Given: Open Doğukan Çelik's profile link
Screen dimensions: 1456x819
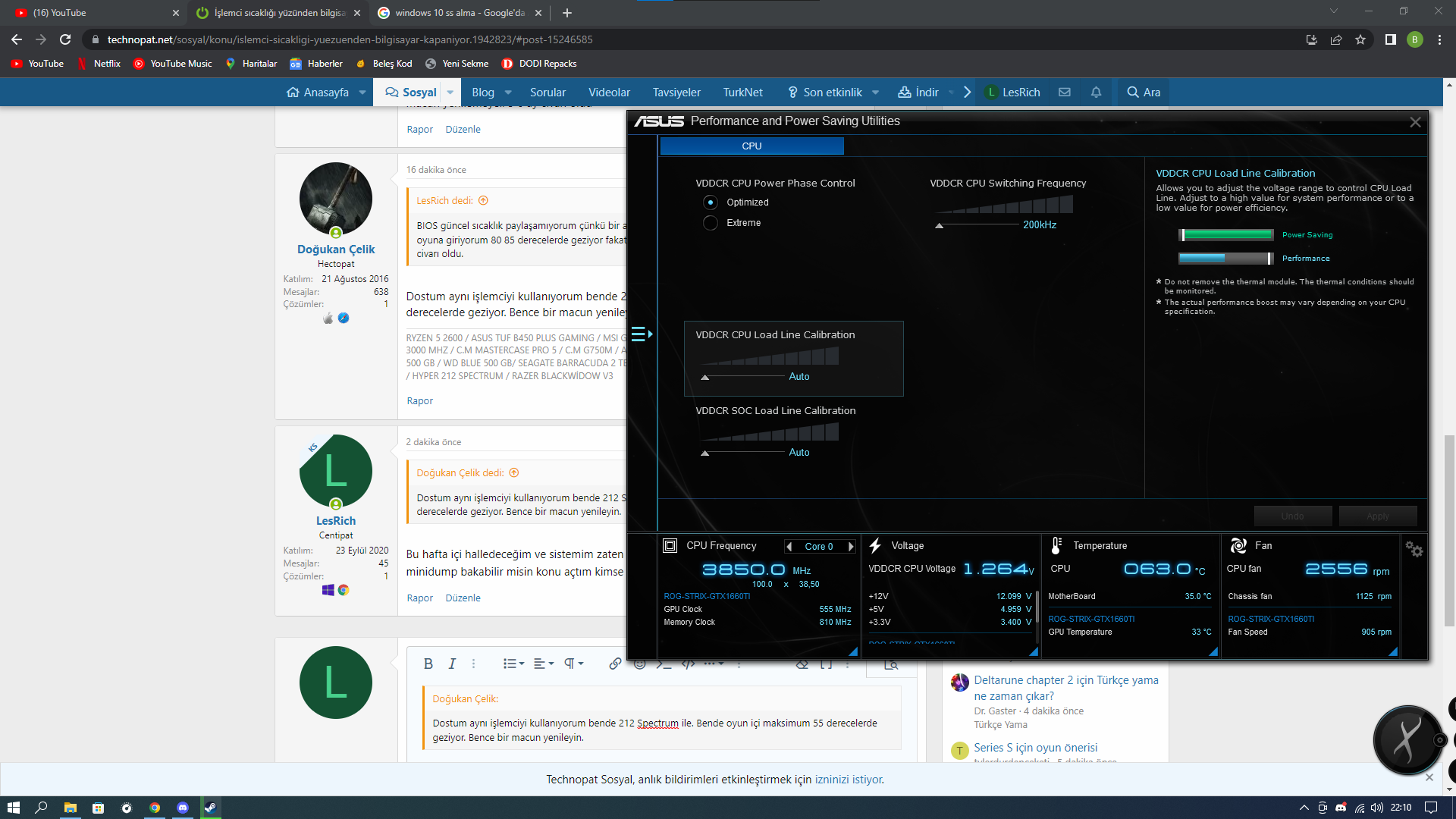Looking at the screenshot, I should click(336, 249).
